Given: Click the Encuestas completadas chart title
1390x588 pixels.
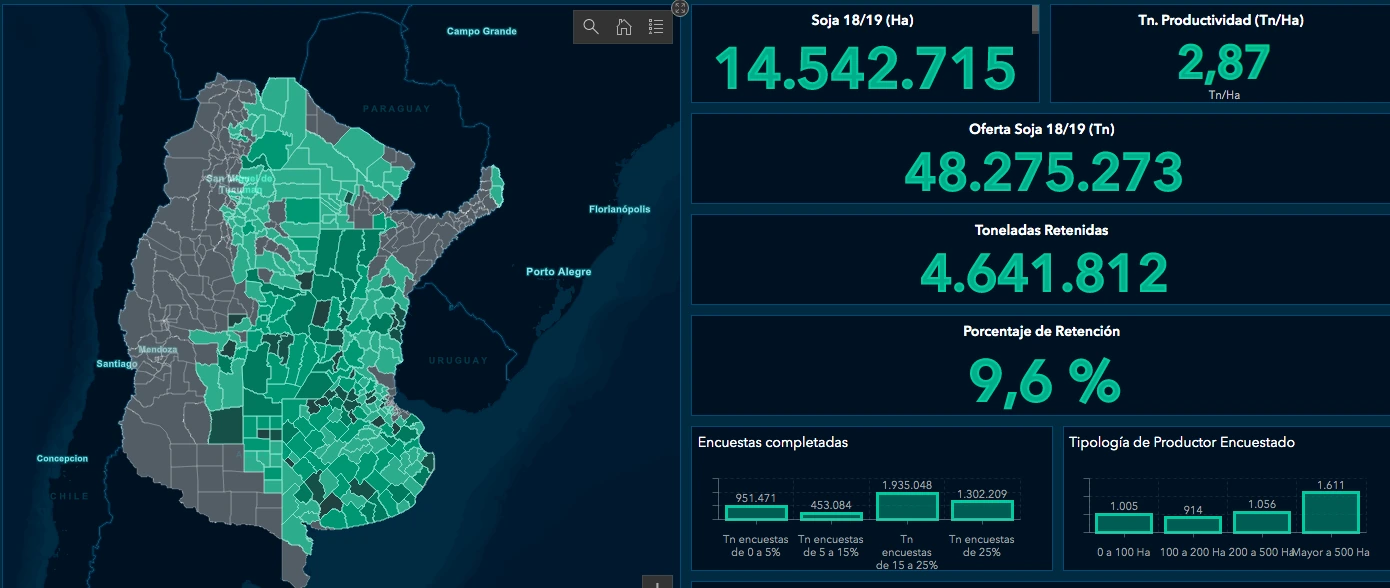Looking at the screenshot, I should point(773,442).
